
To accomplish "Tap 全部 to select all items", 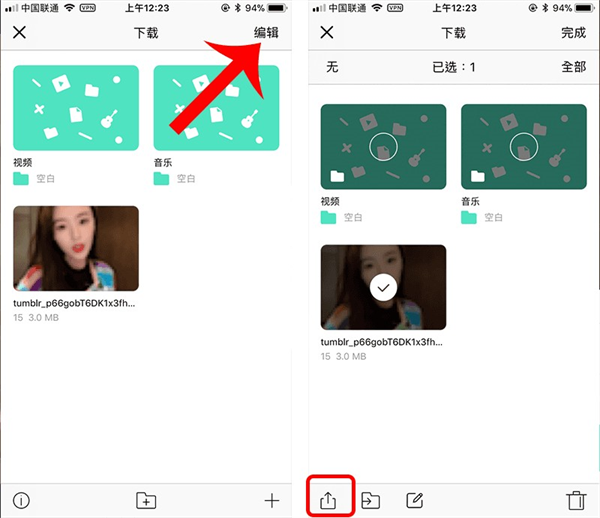I will point(573,68).
